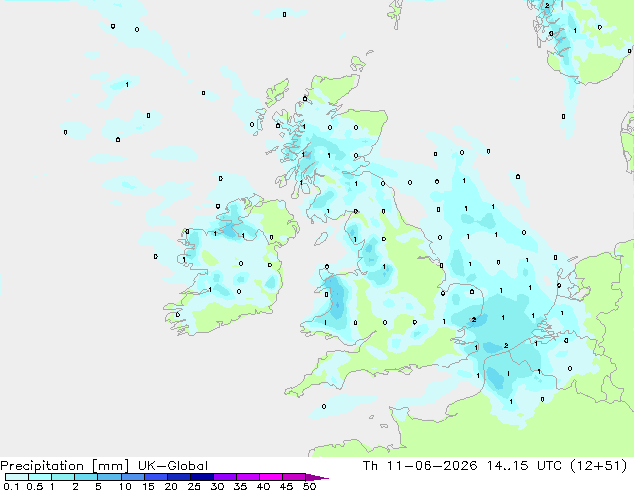634x490 pixels.
Task: Select the 10 to 15 mm blue swatch
Action: coord(132,477)
